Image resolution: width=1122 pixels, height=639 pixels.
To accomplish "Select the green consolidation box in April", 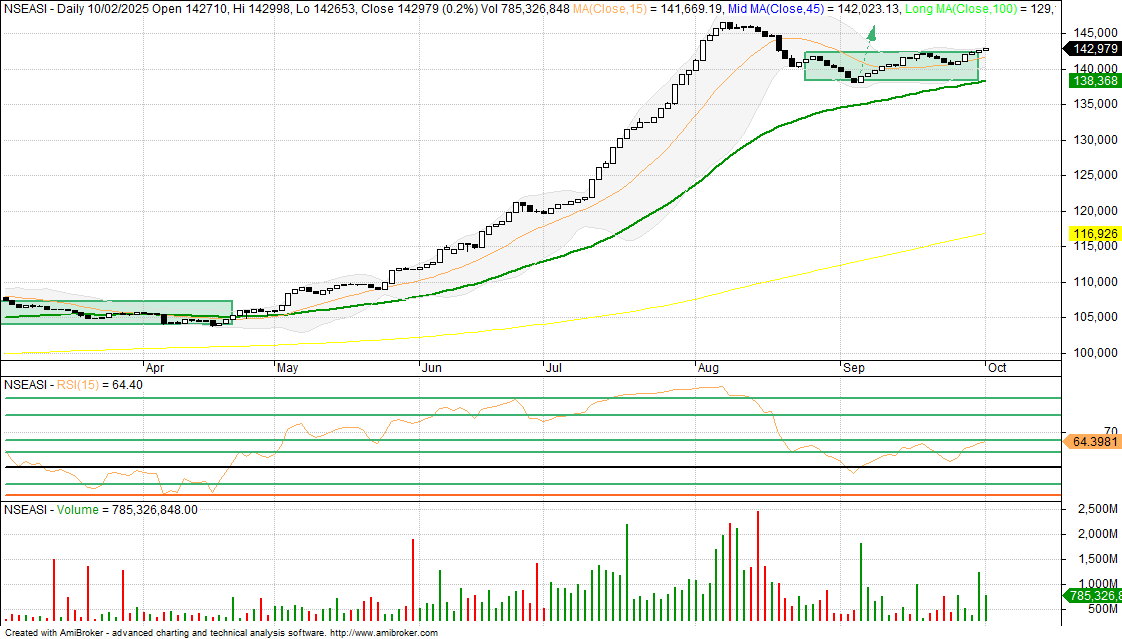I will point(116,312).
